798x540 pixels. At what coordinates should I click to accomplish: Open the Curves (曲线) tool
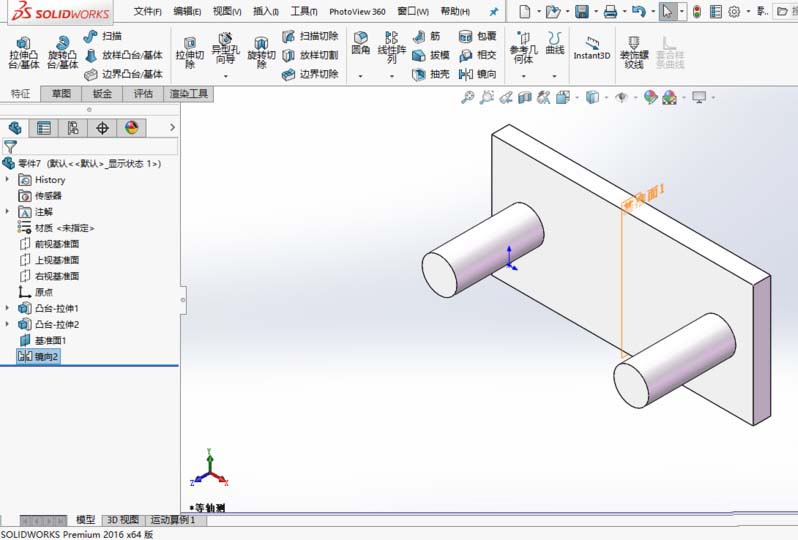click(555, 43)
